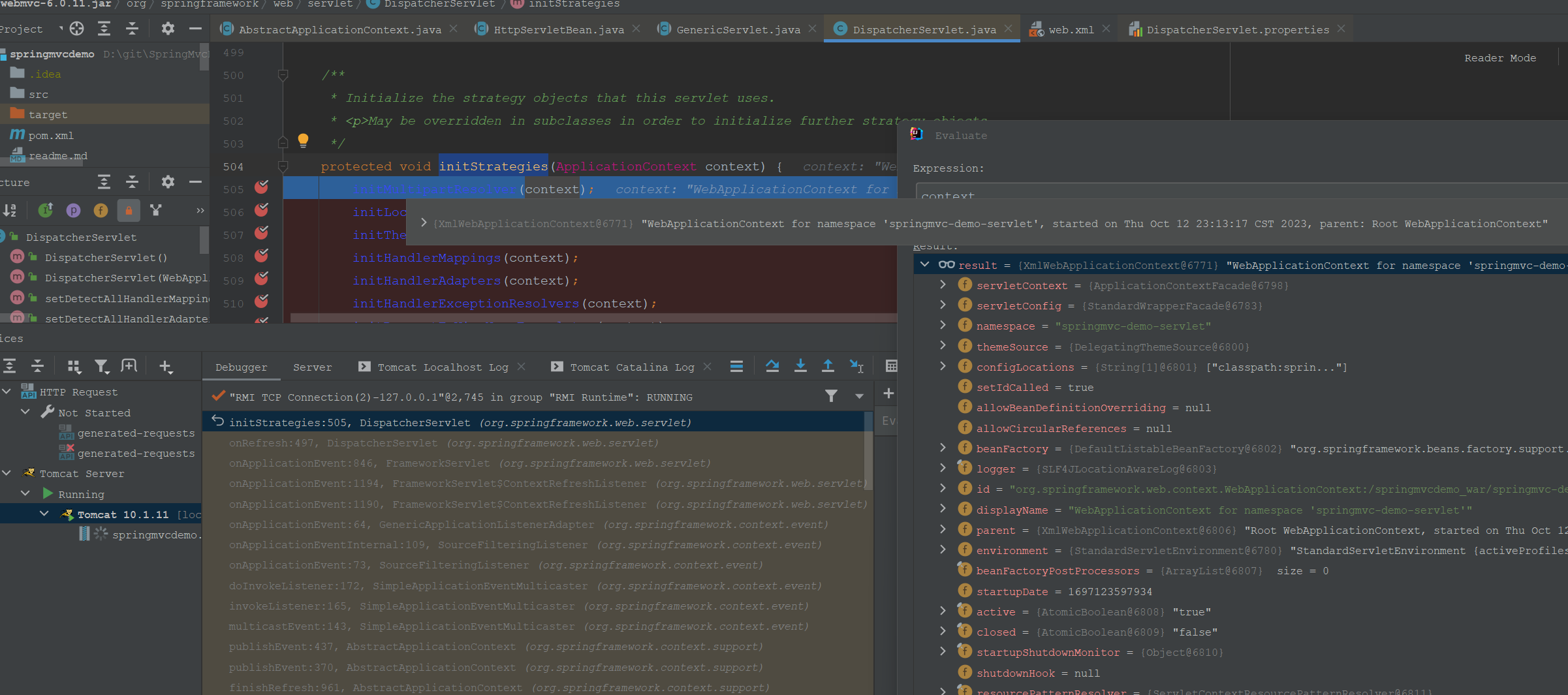Click the locate-in-project crosshair icon

[77, 28]
